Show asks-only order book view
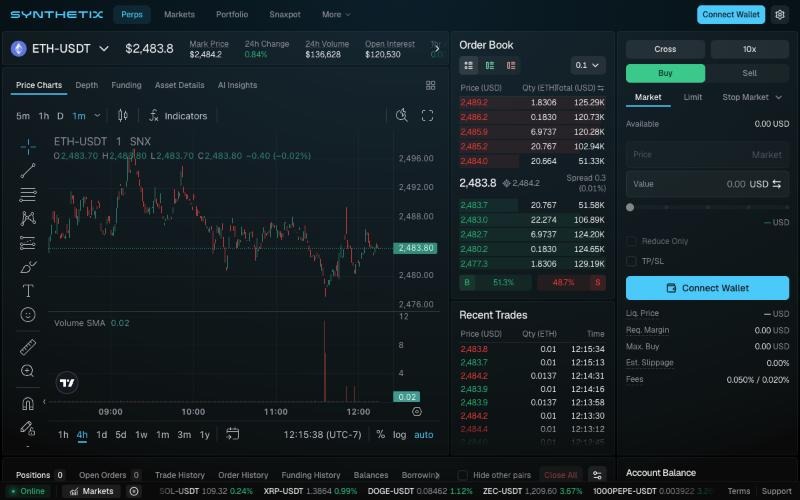This screenshot has width=800, height=500. point(511,65)
